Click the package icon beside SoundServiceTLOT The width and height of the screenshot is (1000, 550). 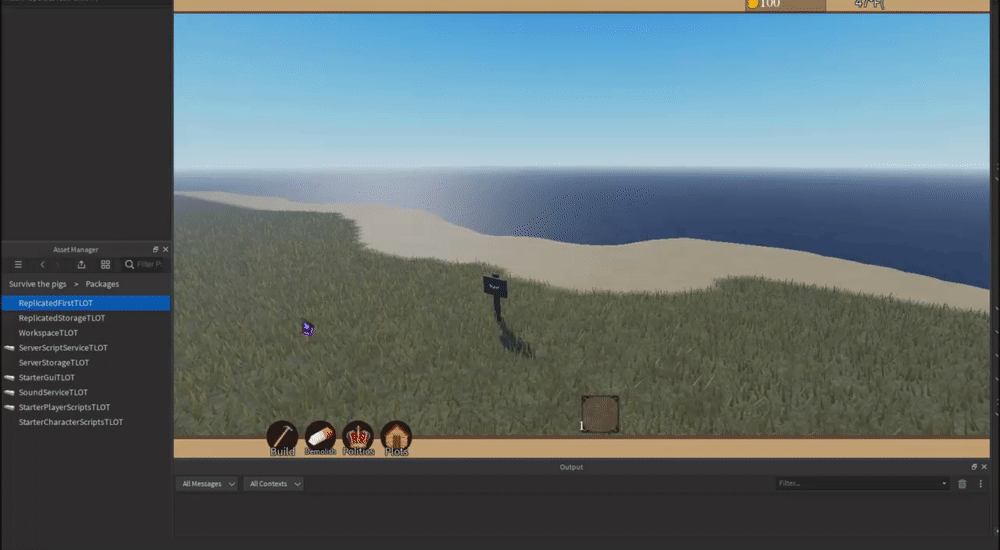(x=9, y=392)
